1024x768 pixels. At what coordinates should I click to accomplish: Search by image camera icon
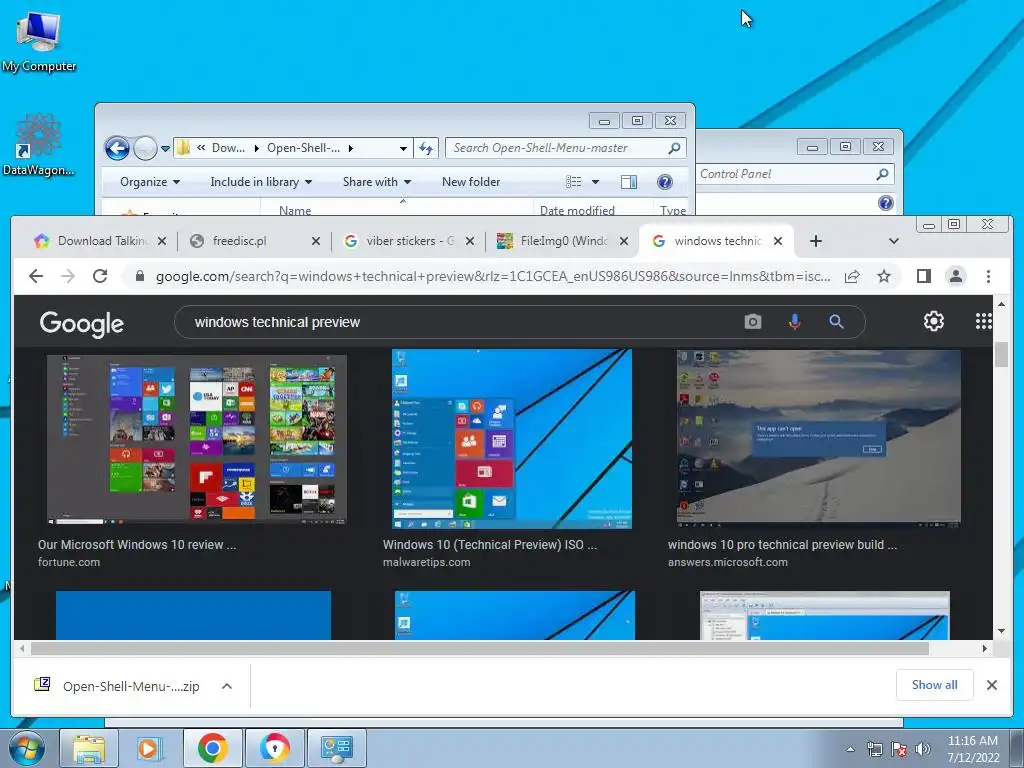(x=752, y=322)
